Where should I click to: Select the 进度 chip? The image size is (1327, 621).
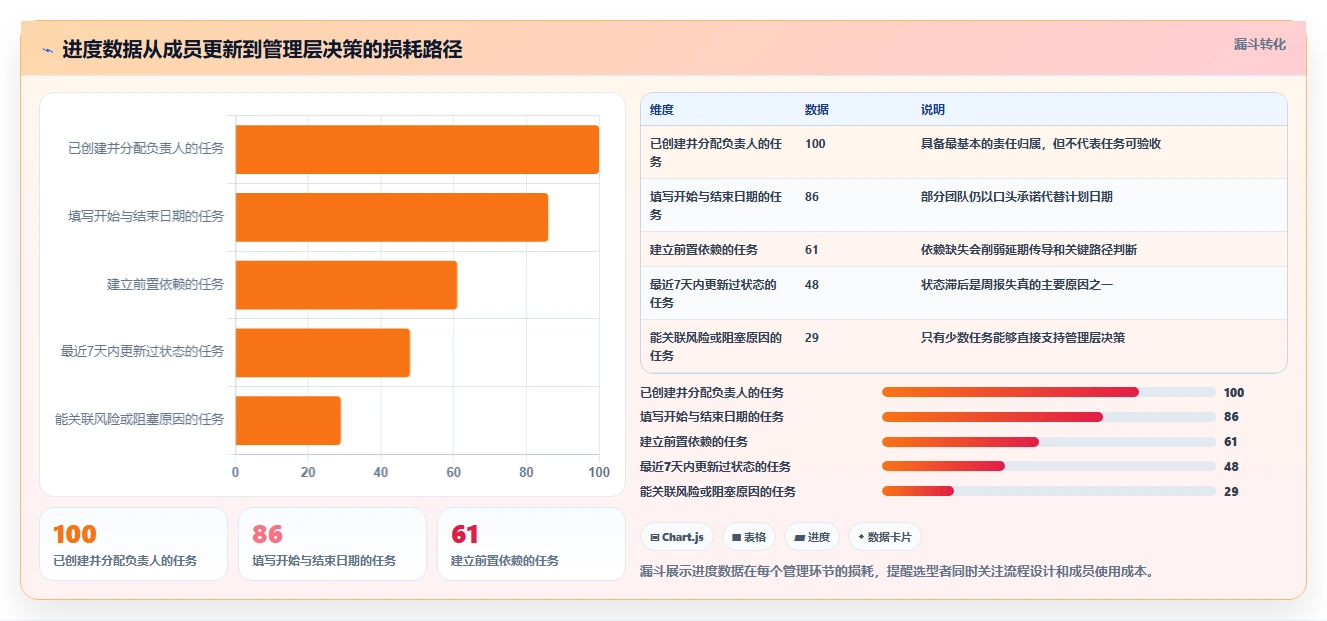point(812,537)
